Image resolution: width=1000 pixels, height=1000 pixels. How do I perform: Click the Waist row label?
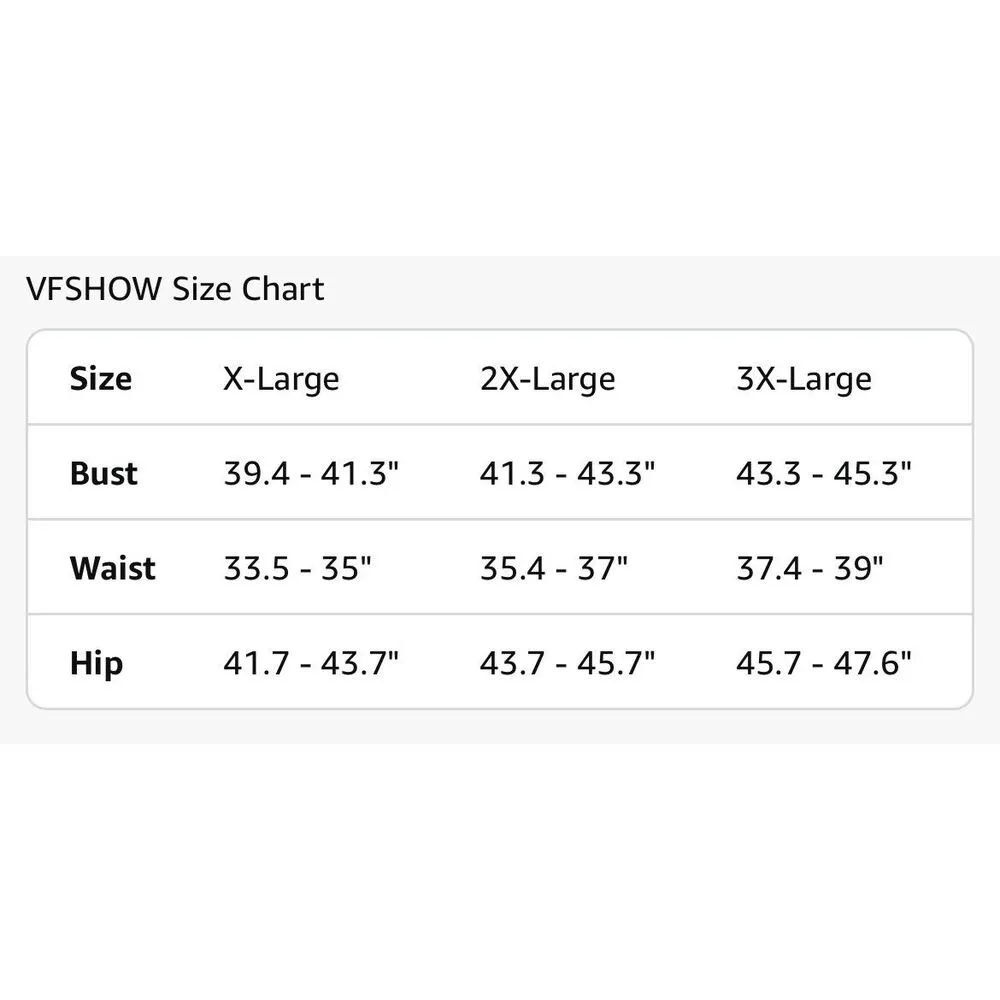pos(112,568)
